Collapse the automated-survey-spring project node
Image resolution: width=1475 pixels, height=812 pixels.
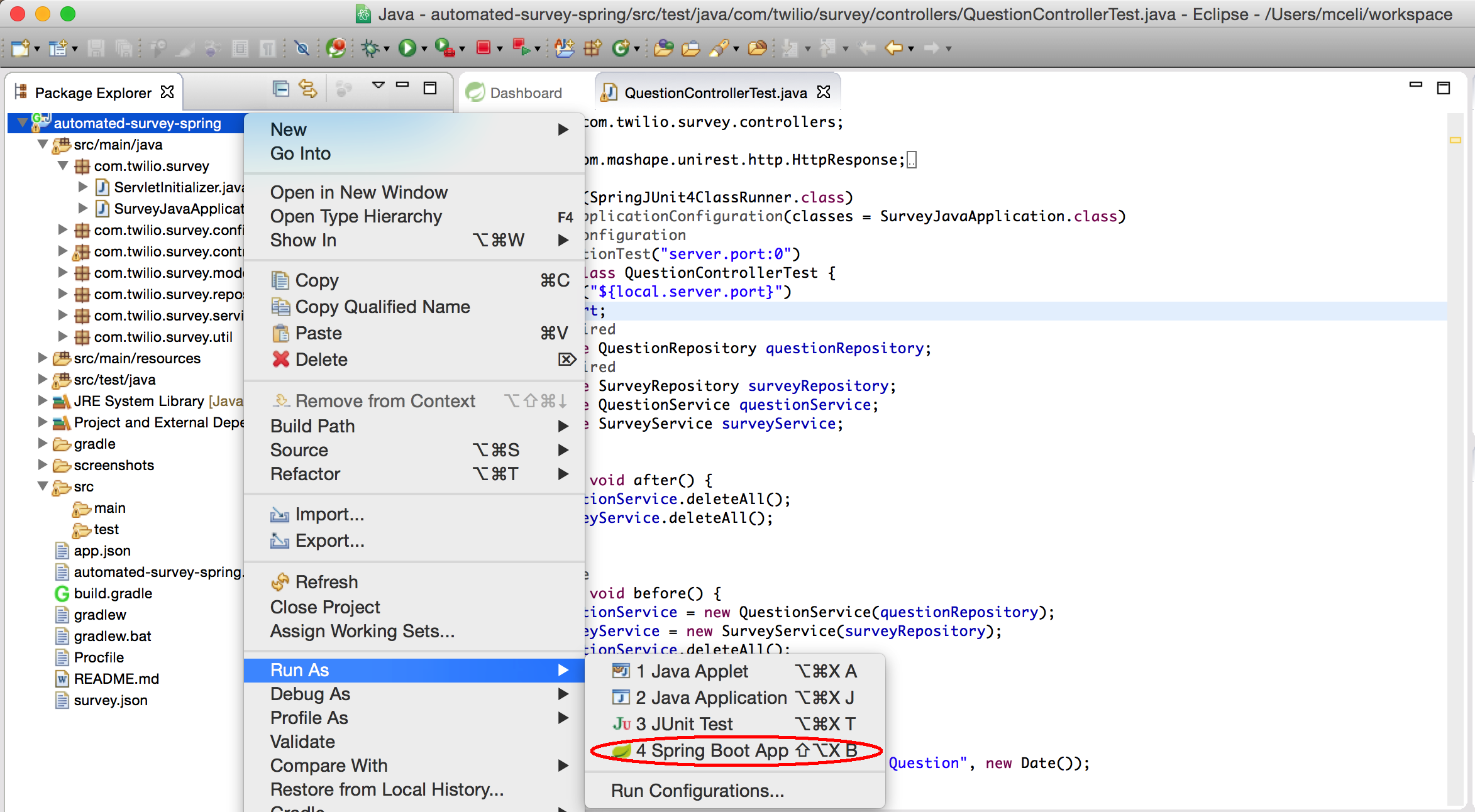tap(23, 123)
